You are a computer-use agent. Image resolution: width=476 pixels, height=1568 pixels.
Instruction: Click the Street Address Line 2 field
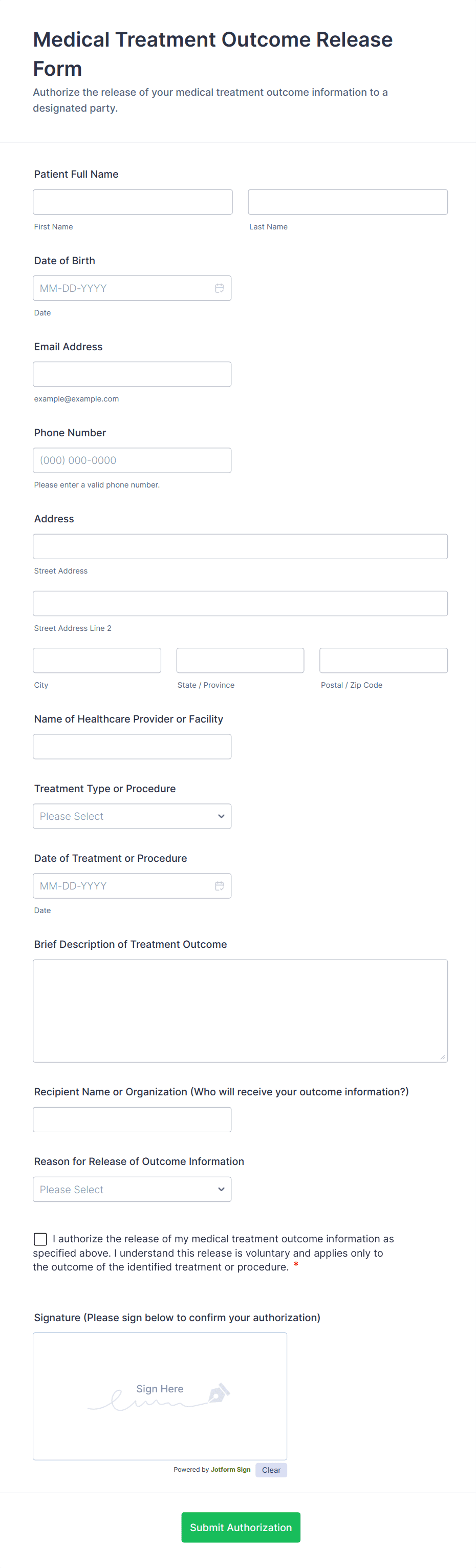[241, 603]
